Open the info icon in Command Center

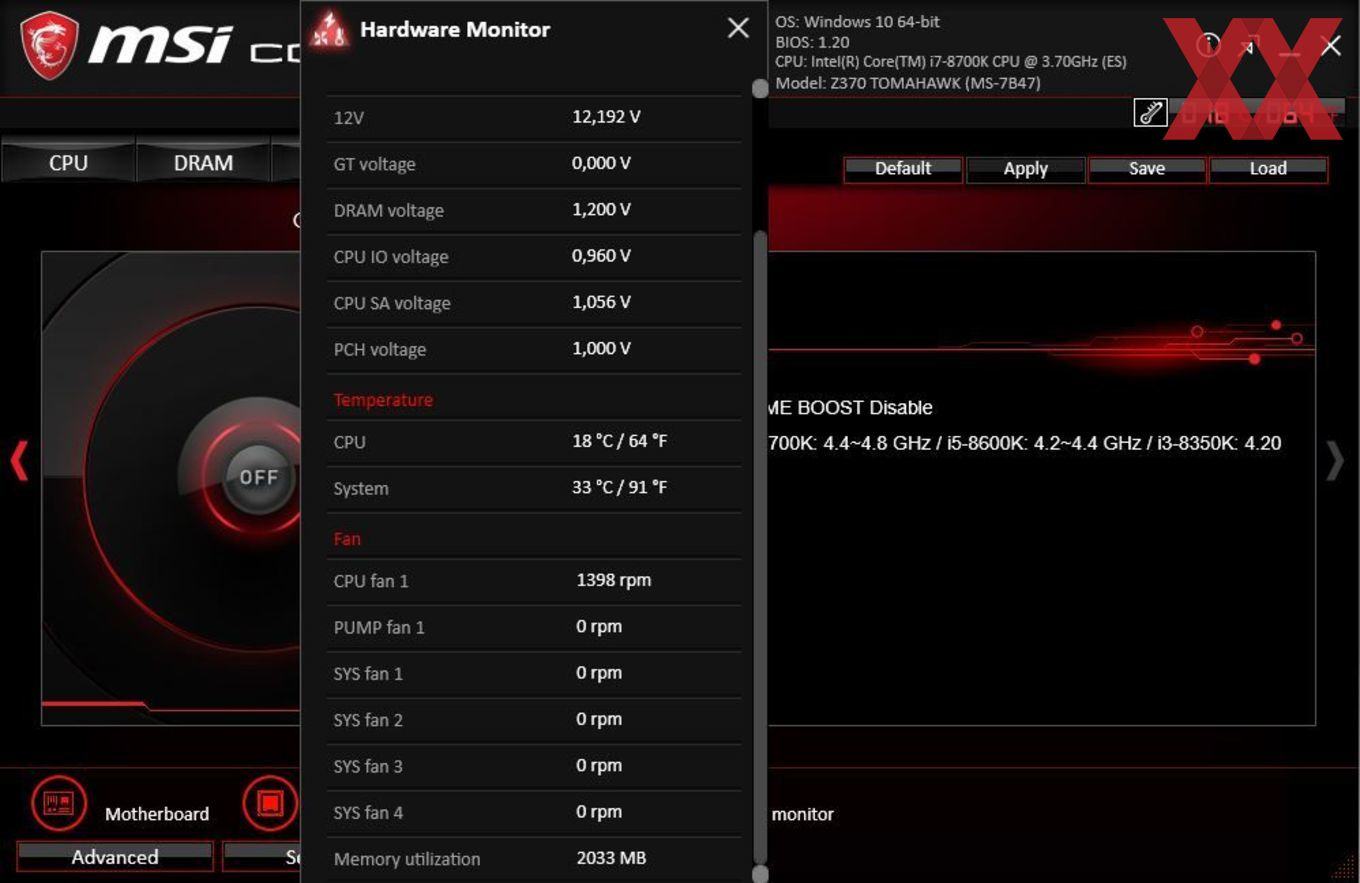pos(1208,45)
